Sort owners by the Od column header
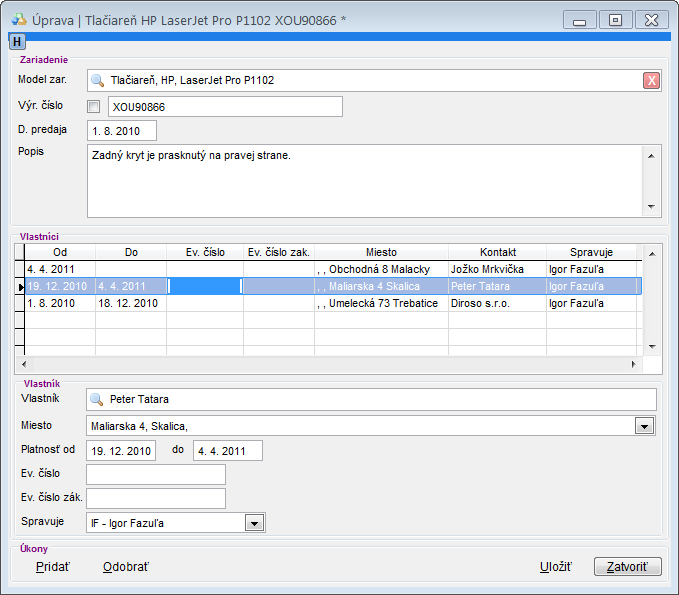 pyautogui.click(x=60, y=252)
